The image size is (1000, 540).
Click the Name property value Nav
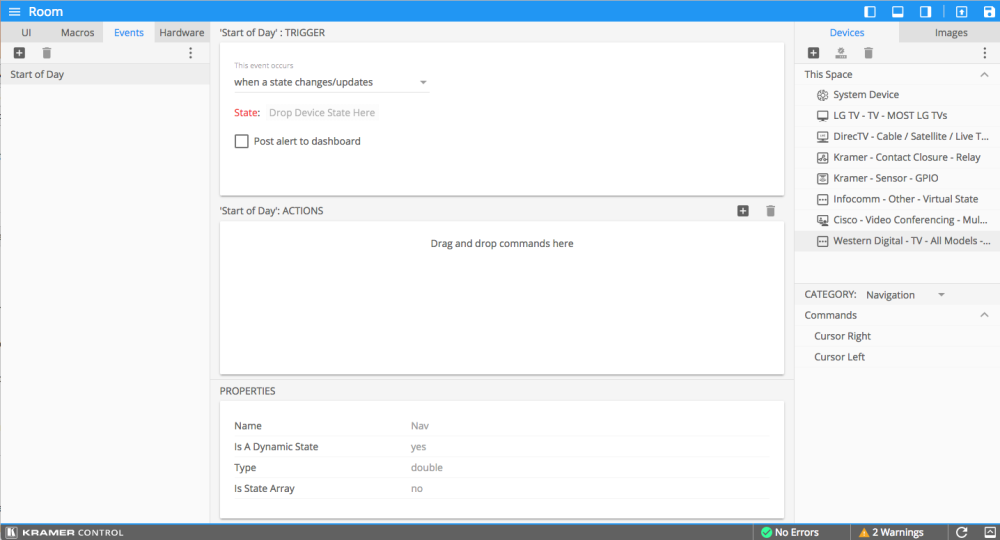click(x=420, y=426)
